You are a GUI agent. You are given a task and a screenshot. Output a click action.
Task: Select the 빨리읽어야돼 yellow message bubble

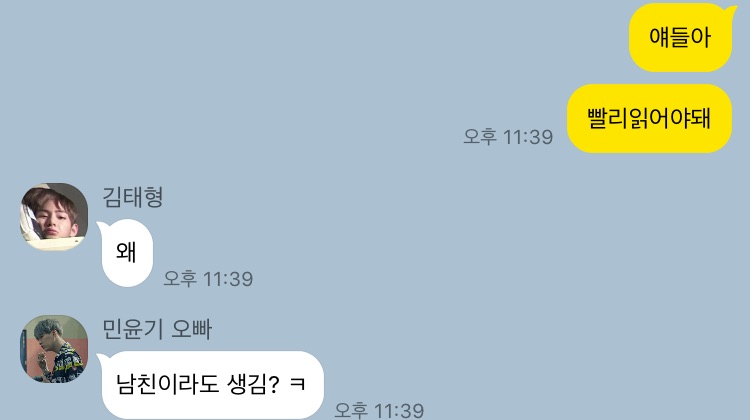tap(649, 119)
